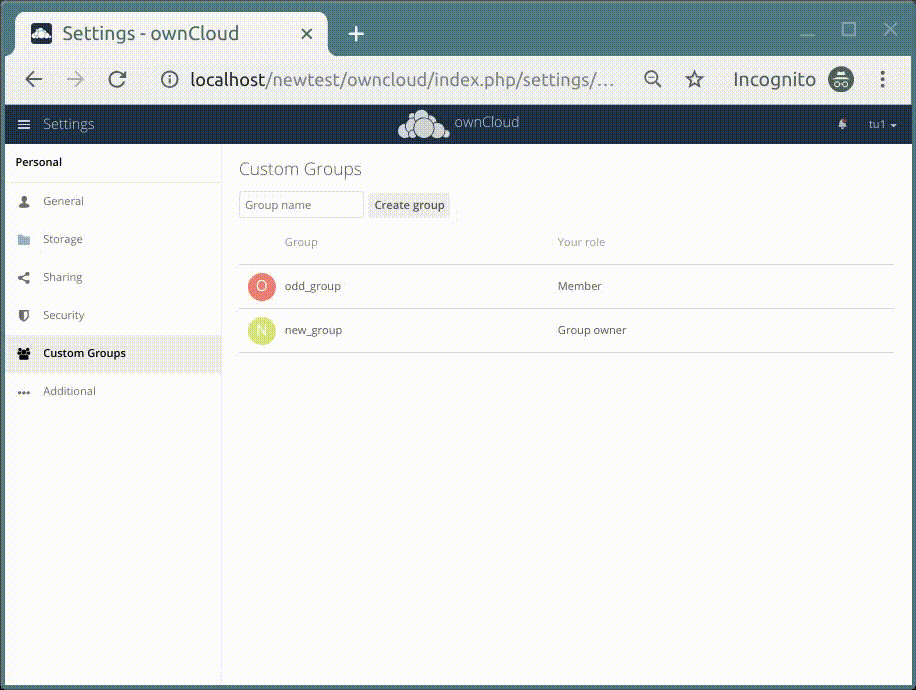Open Security settings via the shield icon
The width and height of the screenshot is (916, 690).
(23, 315)
